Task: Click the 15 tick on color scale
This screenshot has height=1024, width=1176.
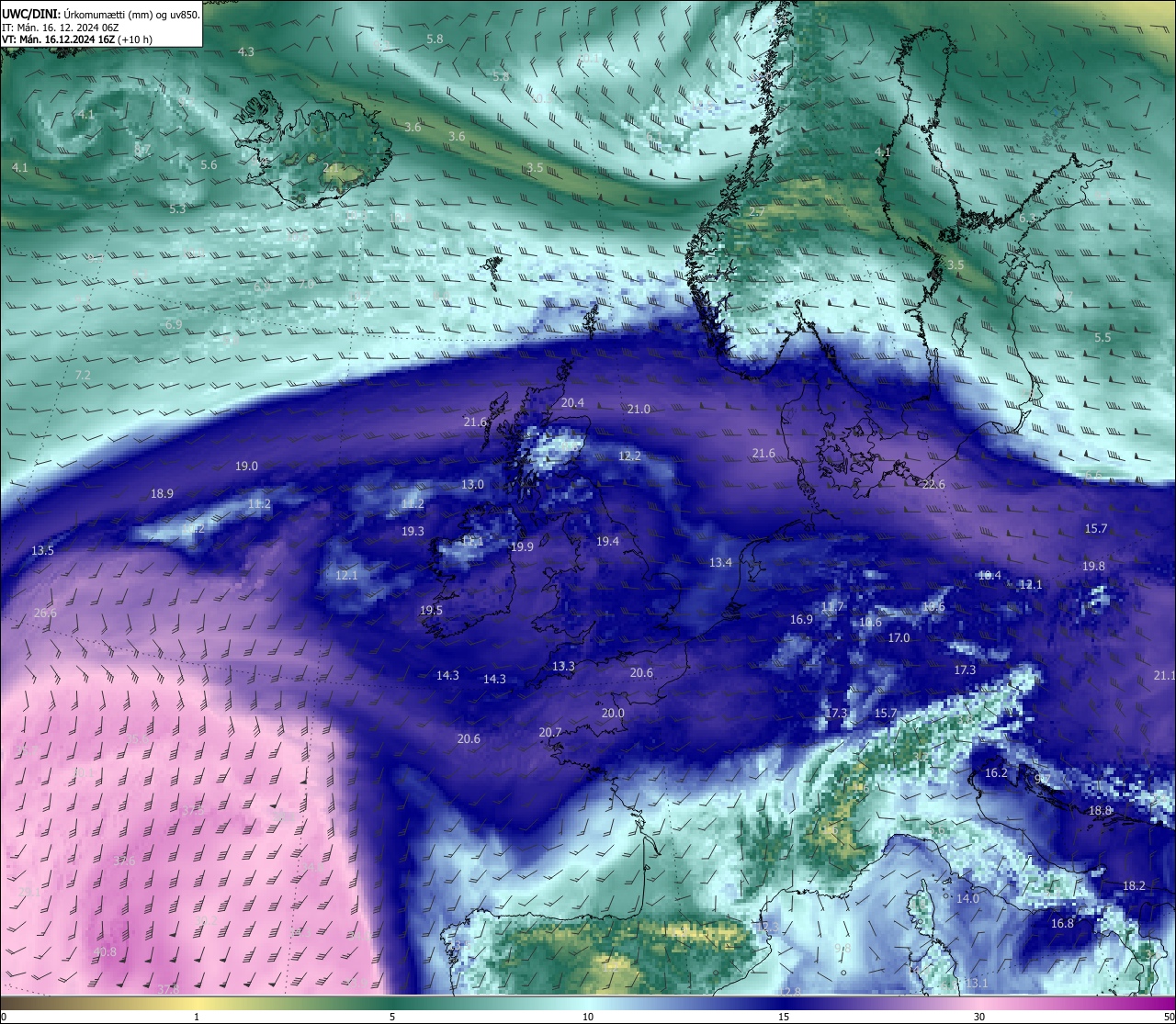Action: tap(784, 1017)
